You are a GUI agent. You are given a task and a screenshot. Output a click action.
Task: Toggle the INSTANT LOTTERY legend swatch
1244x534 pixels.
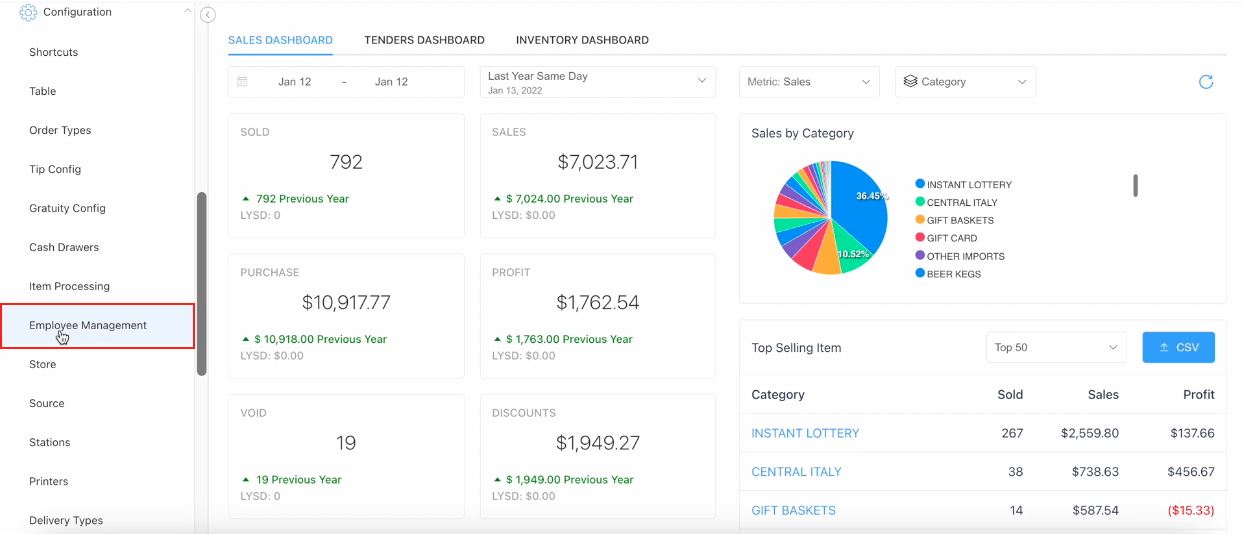[919, 185]
